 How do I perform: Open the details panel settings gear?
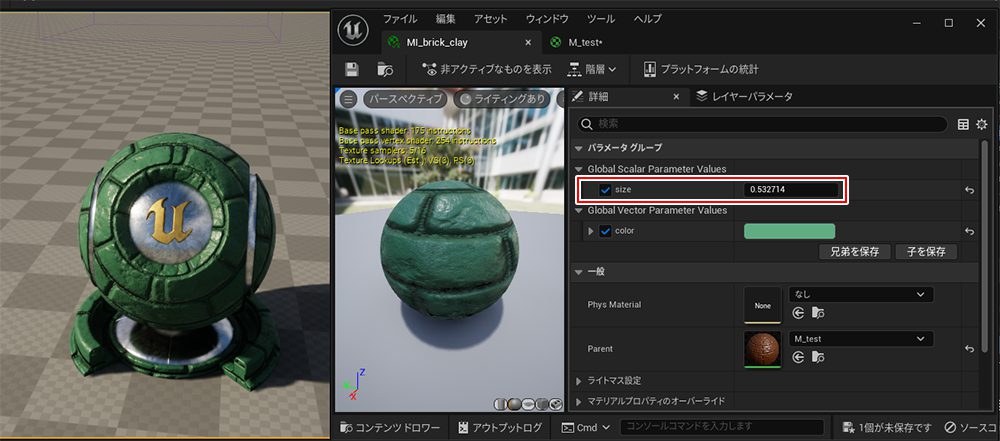(x=981, y=124)
